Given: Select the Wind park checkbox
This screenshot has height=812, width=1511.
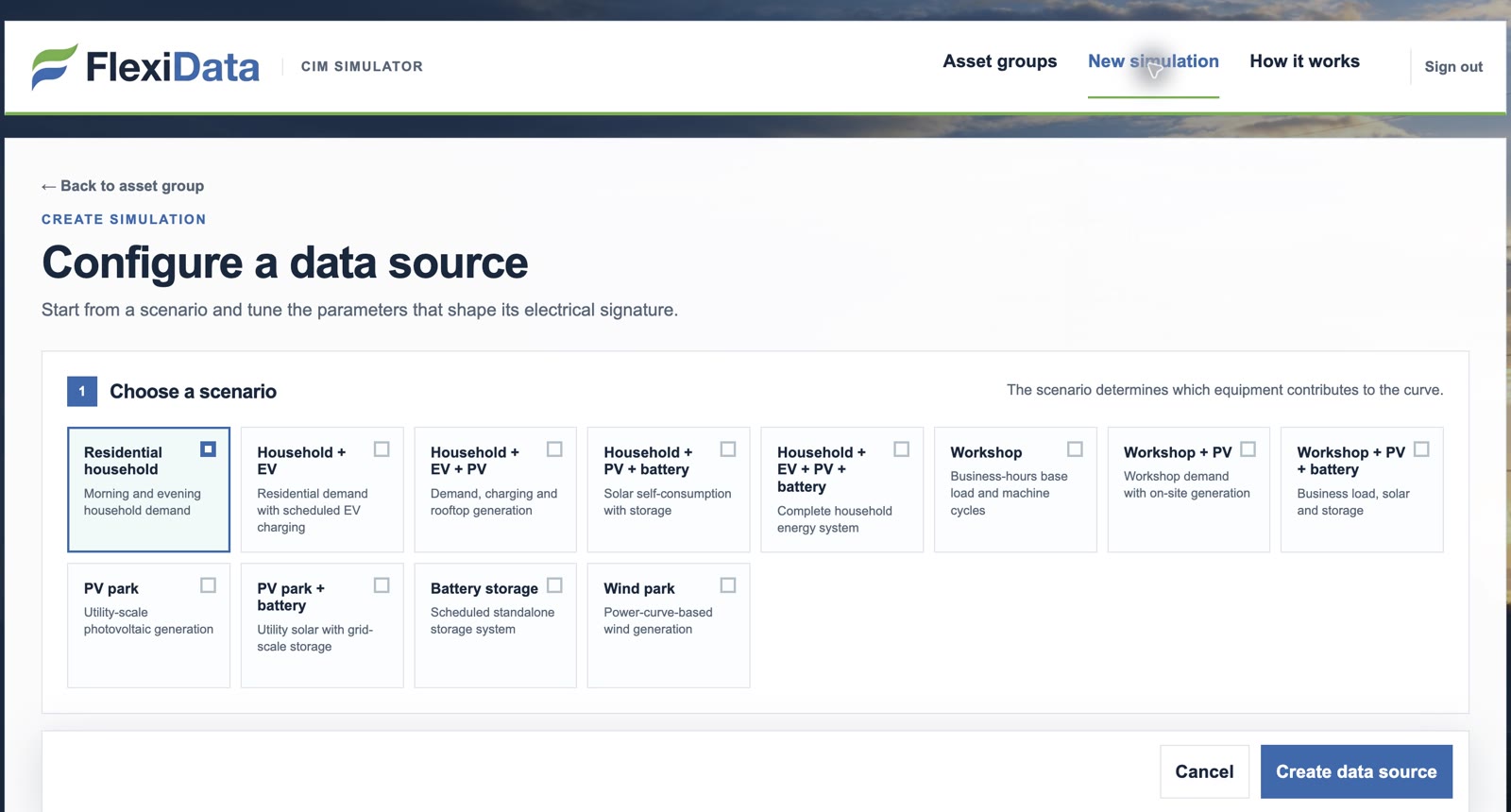Looking at the screenshot, I should [728, 585].
